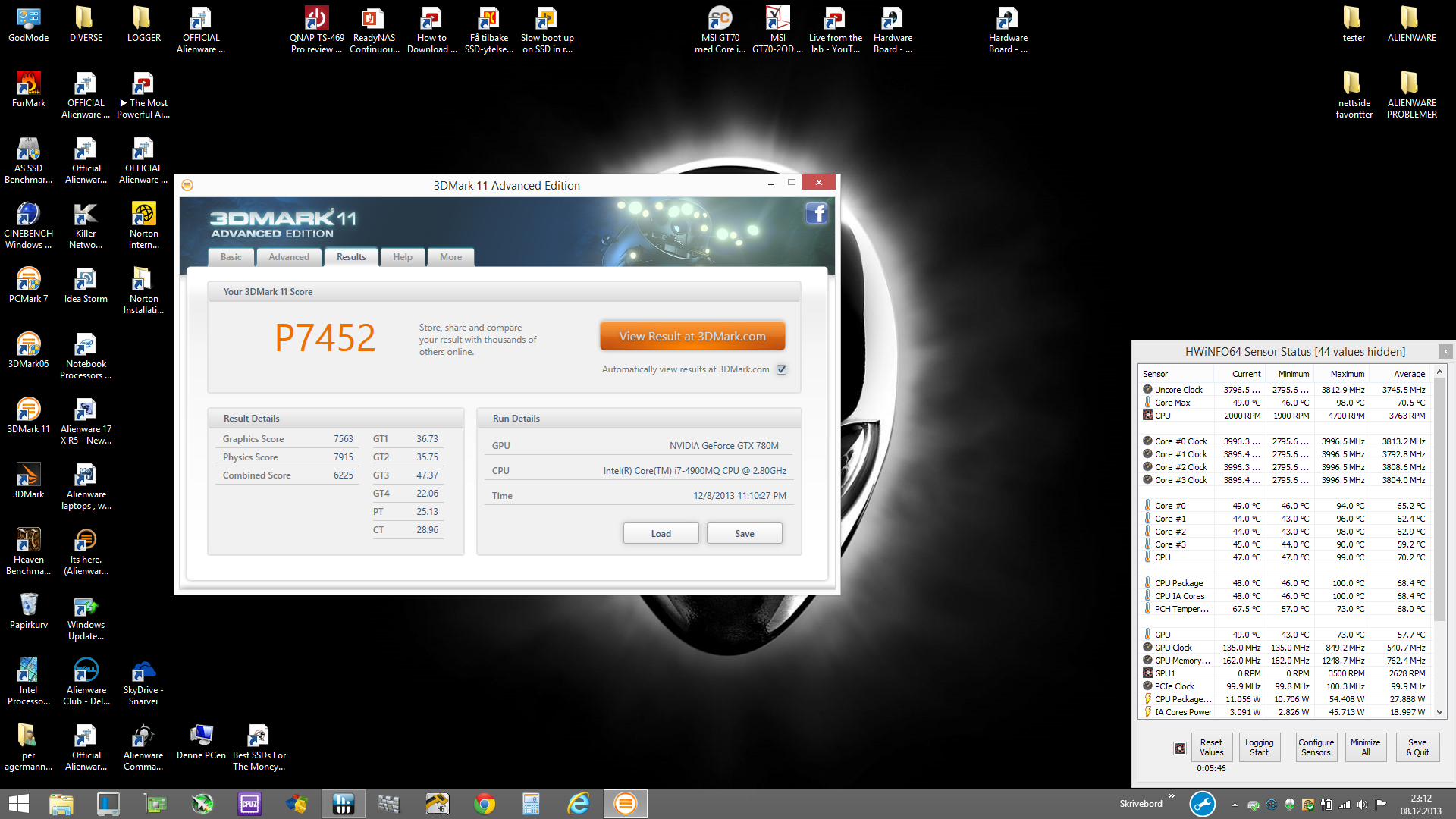
Task: Open File Explorer from the taskbar
Action: [x=61, y=803]
